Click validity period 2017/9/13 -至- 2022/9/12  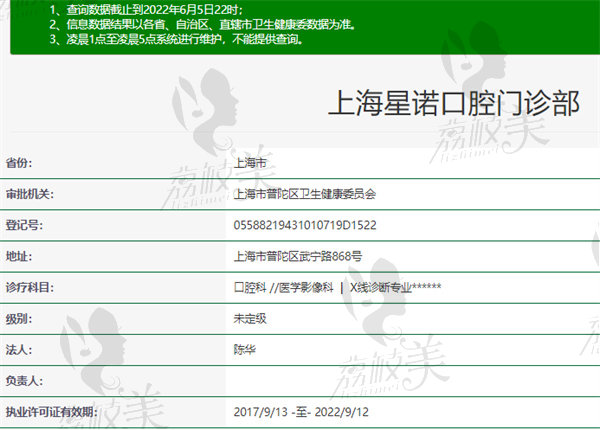click(x=301, y=412)
